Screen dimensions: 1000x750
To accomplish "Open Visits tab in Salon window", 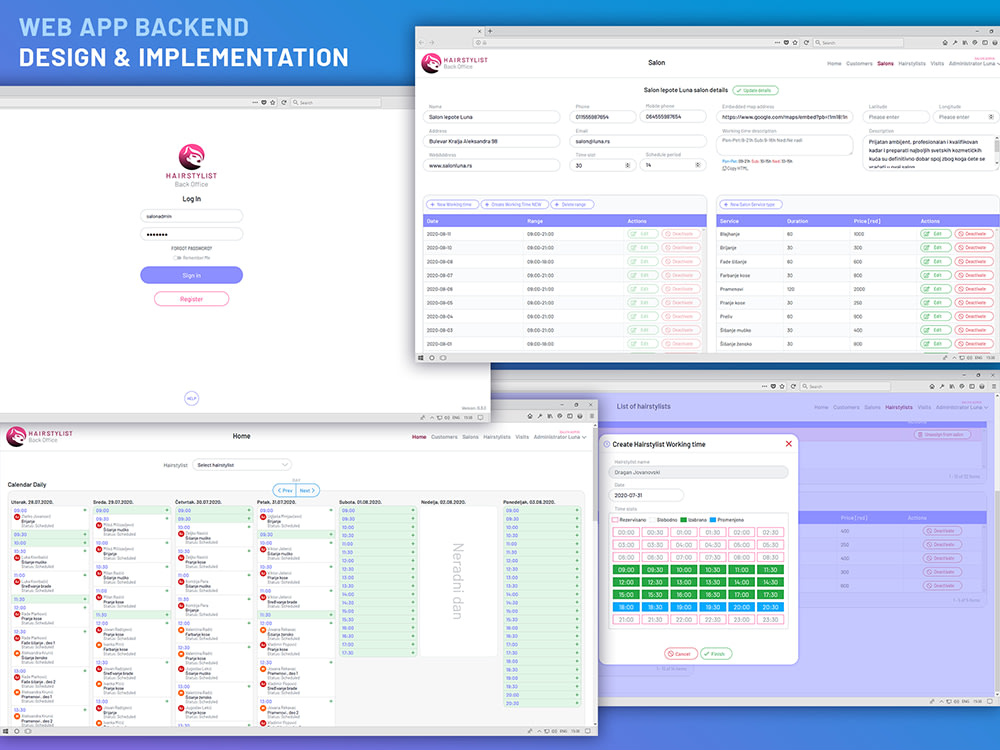I will 937,64.
